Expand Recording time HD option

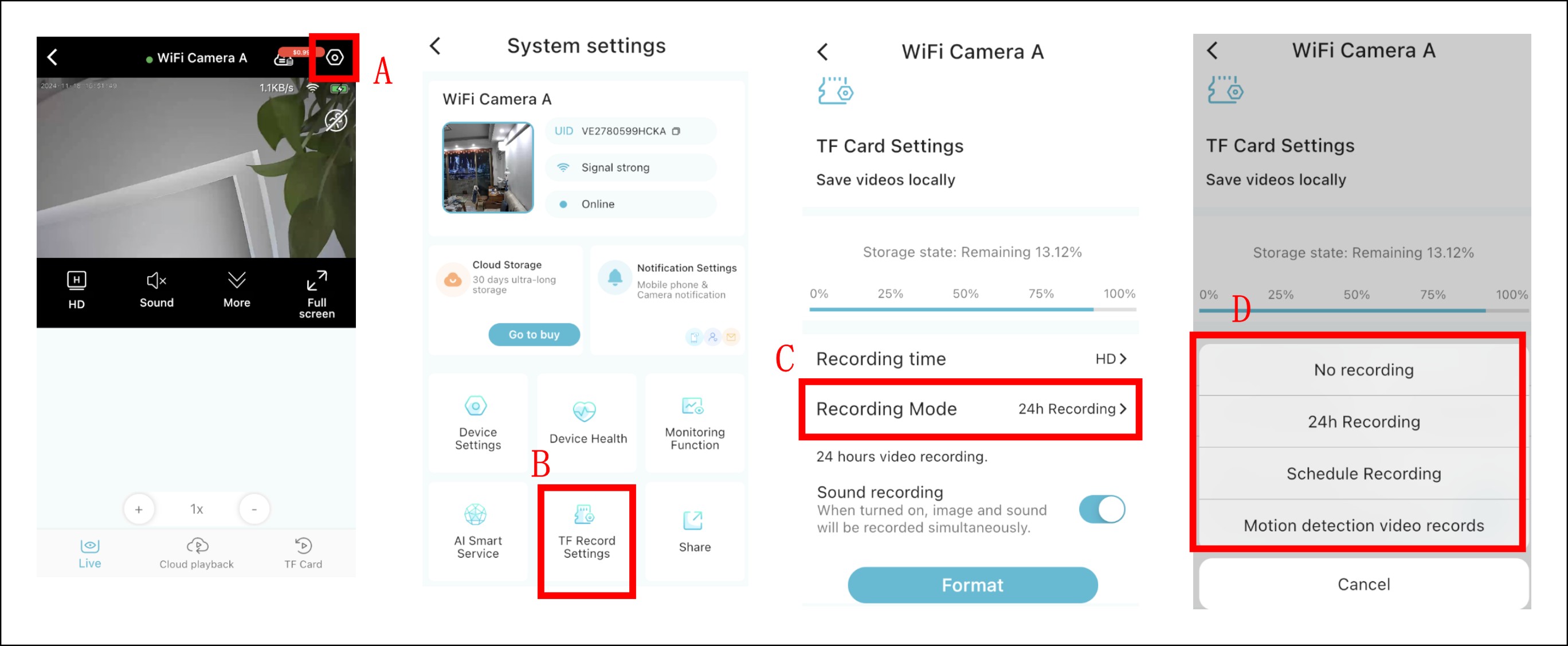tap(970, 359)
